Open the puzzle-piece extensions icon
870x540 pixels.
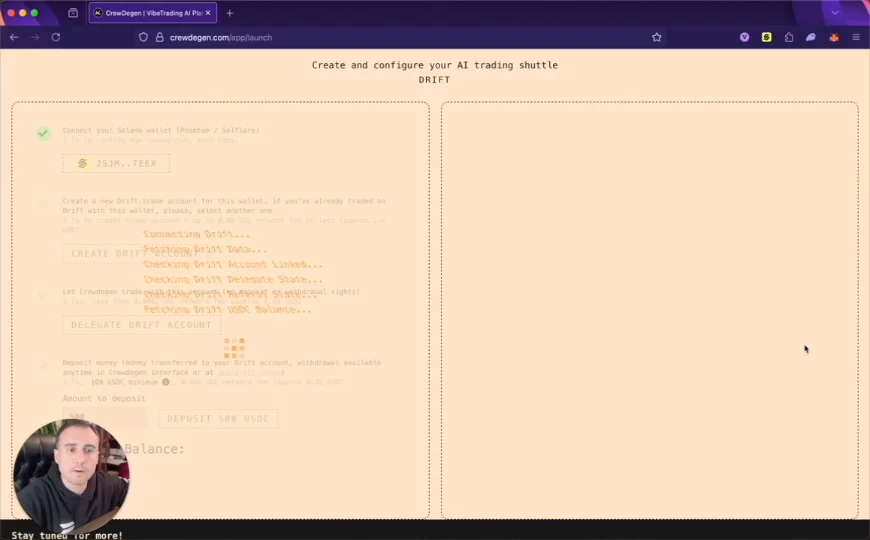coord(789,37)
